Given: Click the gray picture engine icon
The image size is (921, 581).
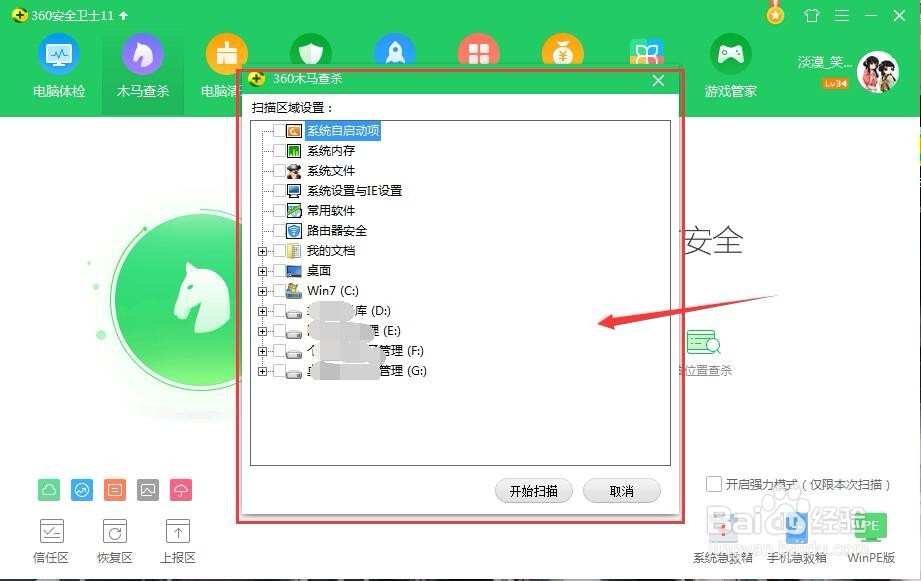Looking at the screenshot, I should pos(148,490).
